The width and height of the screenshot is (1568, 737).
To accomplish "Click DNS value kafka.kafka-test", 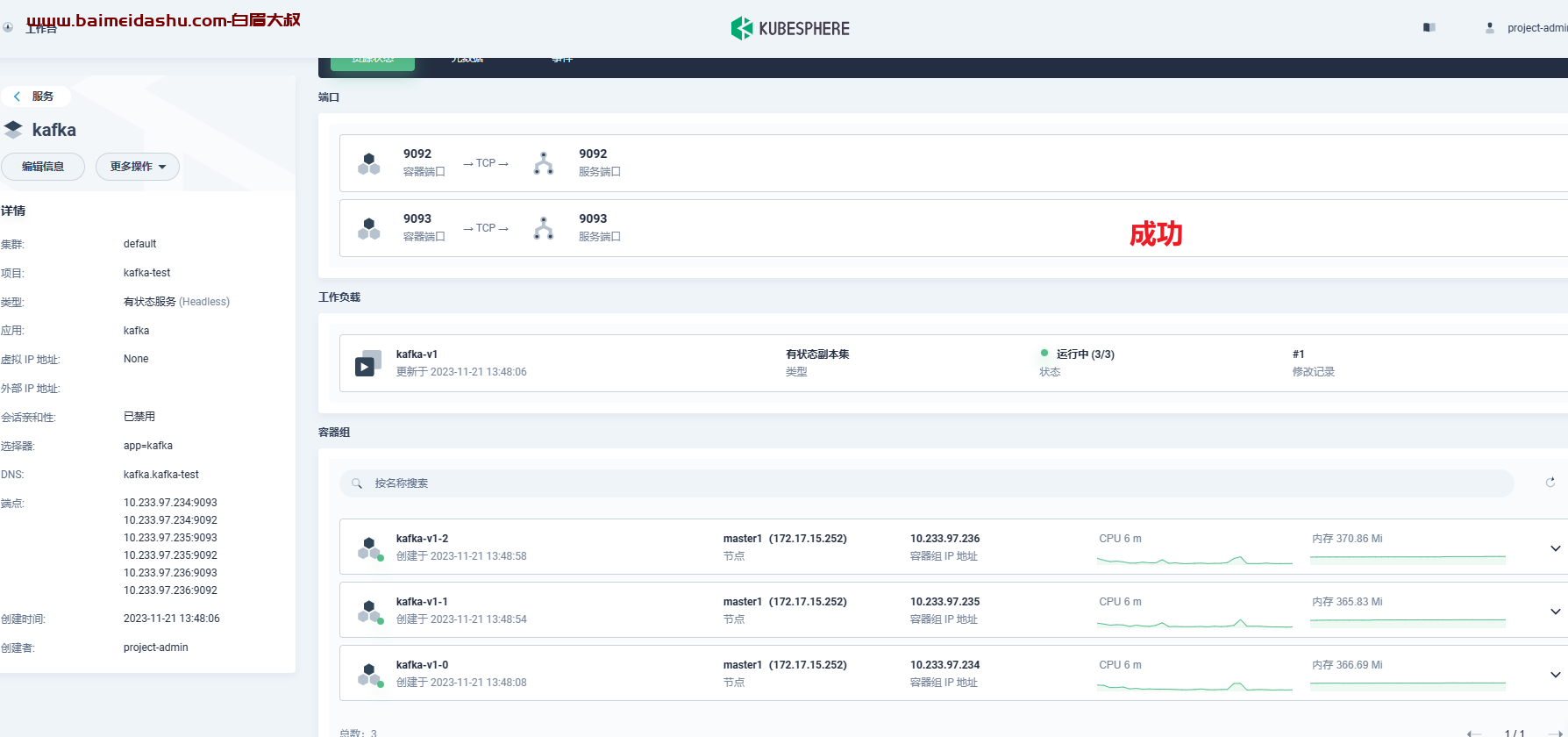I will (x=161, y=475).
